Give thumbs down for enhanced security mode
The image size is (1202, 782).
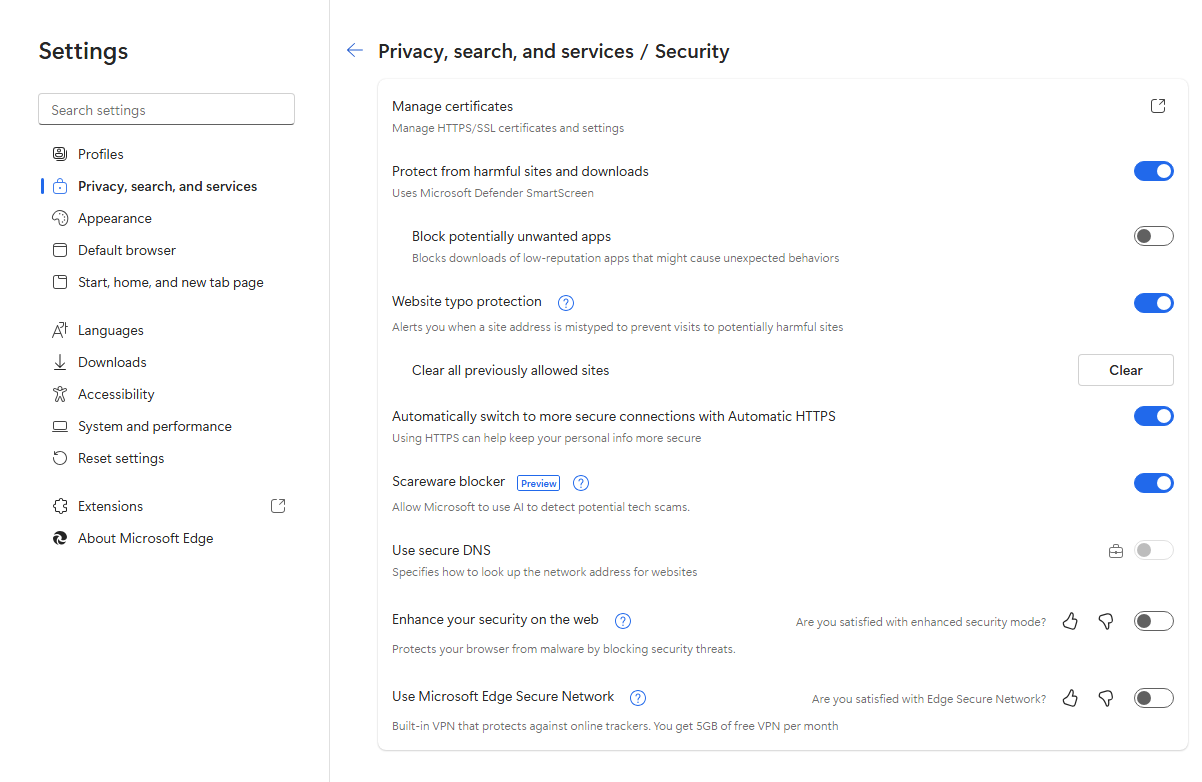tap(1106, 621)
